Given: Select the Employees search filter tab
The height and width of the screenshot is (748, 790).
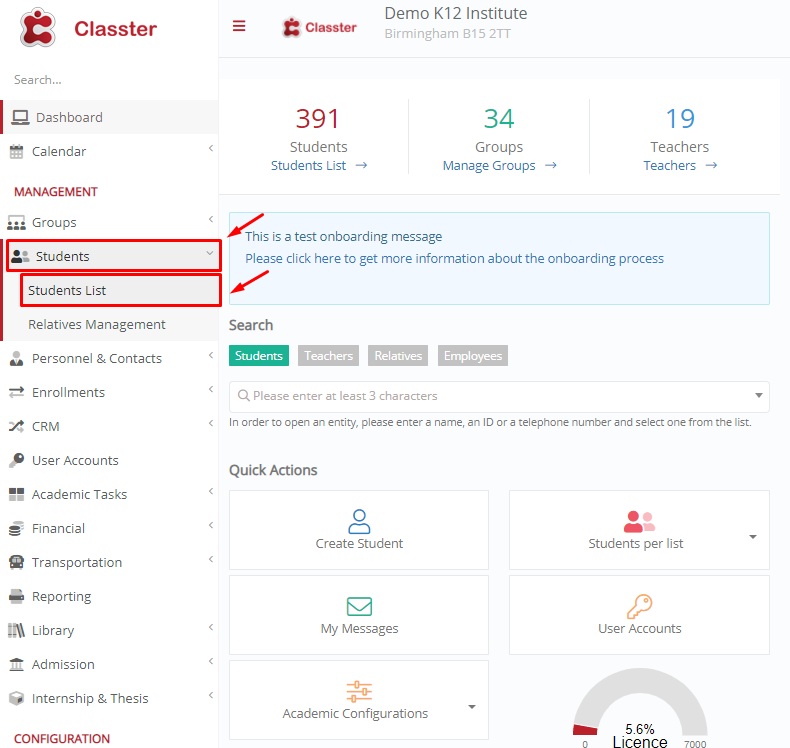Looking at the screenshot, I should coord(473,356).
